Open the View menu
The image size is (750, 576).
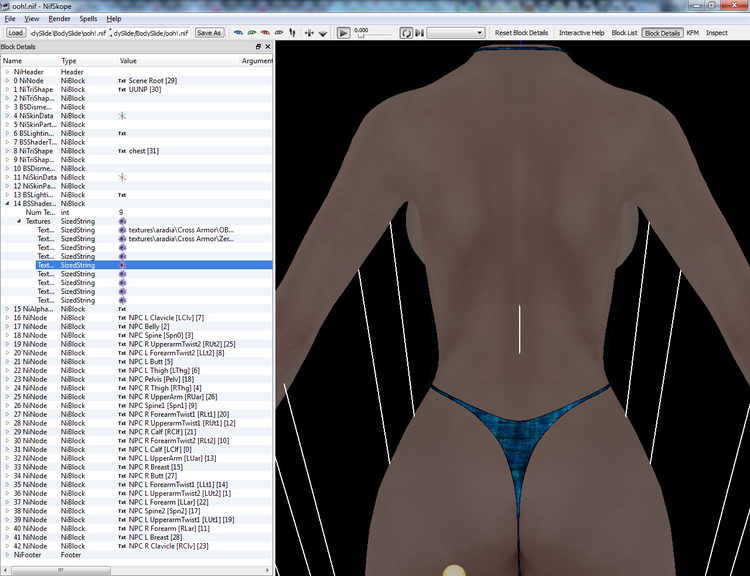pos(32,19)
